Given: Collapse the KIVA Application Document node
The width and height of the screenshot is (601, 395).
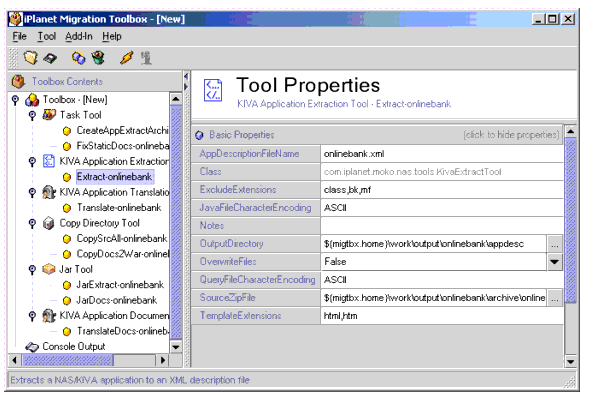Looking at the screenshot, I should (x=33, y=316).
